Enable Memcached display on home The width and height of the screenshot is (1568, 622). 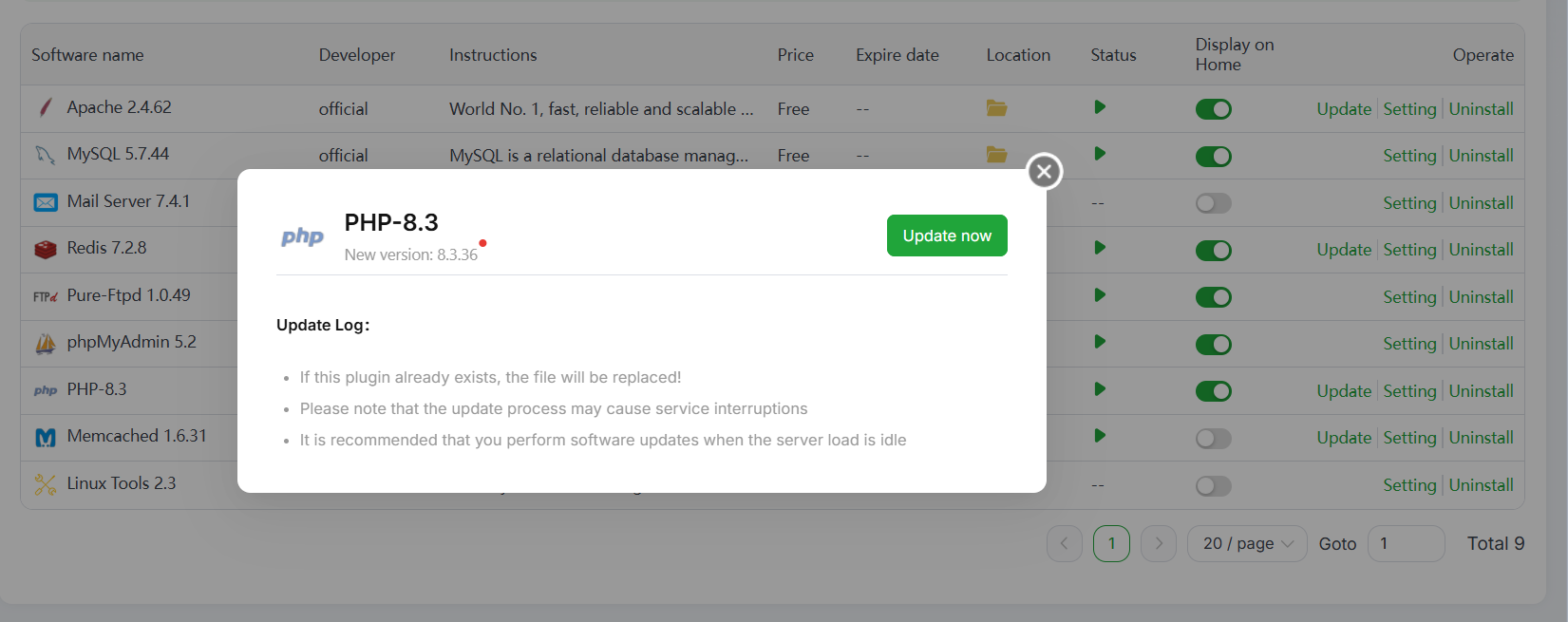tap(1213, 438)
